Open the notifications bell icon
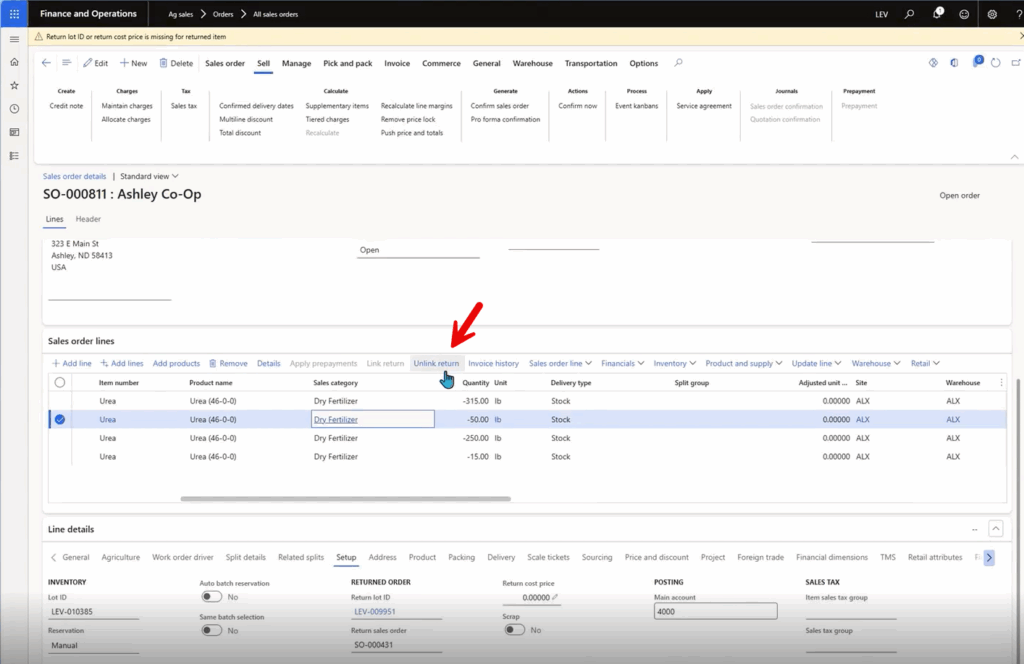 [x=937, y=14]
